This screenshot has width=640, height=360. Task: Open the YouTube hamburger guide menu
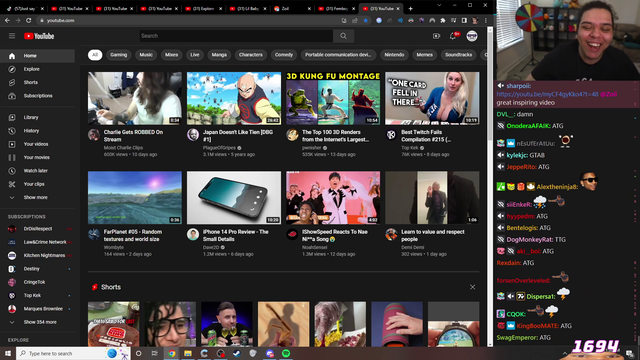coord(12,36)
